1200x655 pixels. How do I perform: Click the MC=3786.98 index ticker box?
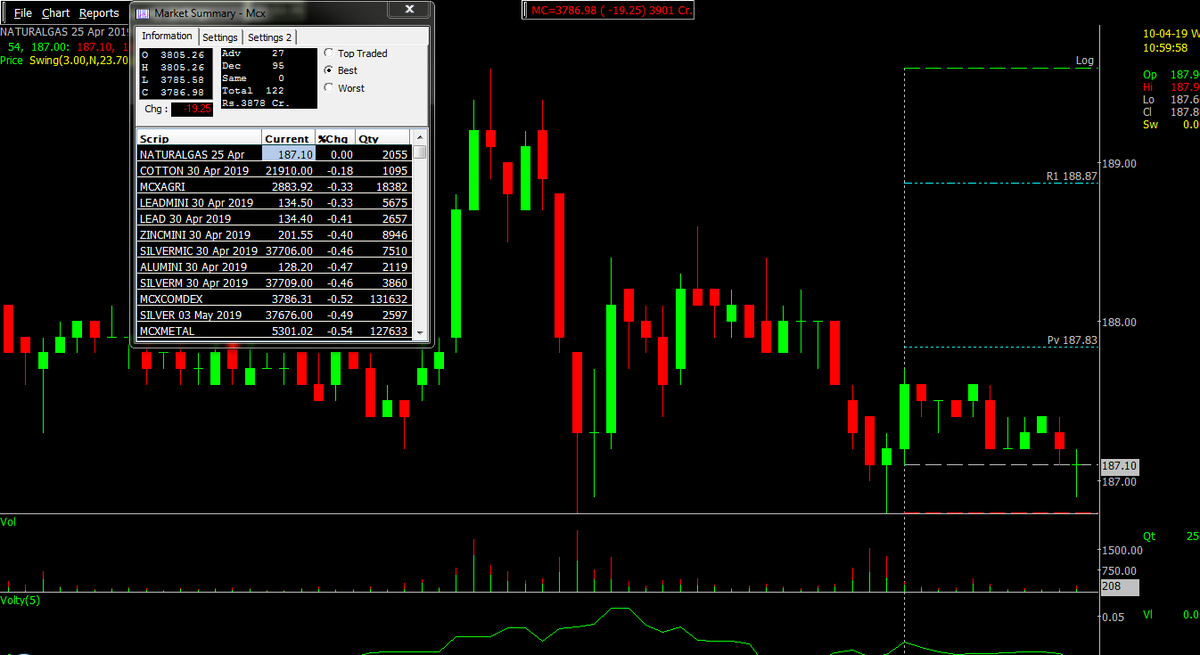point(607,10)
